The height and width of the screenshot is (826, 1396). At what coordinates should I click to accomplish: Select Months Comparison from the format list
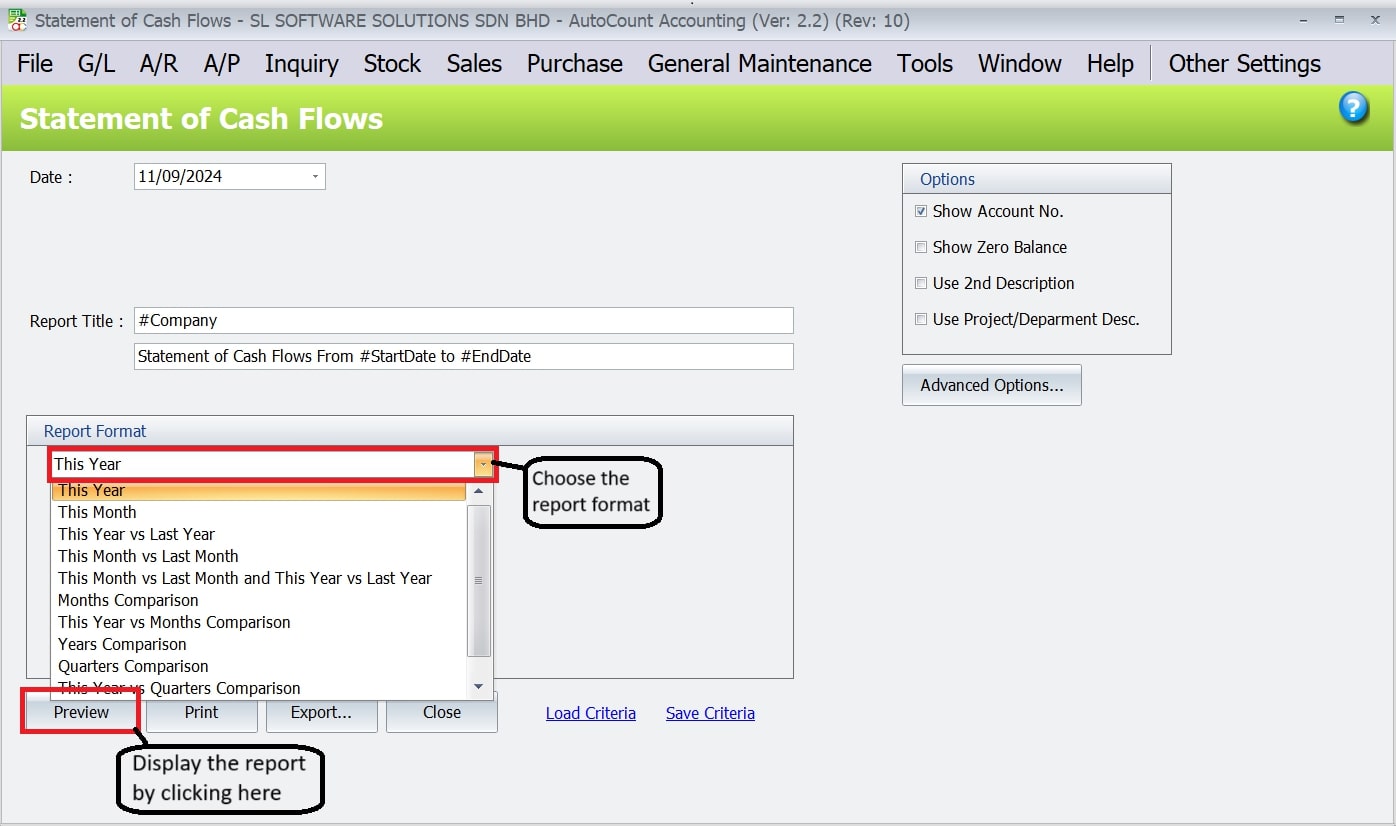(128, 600)
